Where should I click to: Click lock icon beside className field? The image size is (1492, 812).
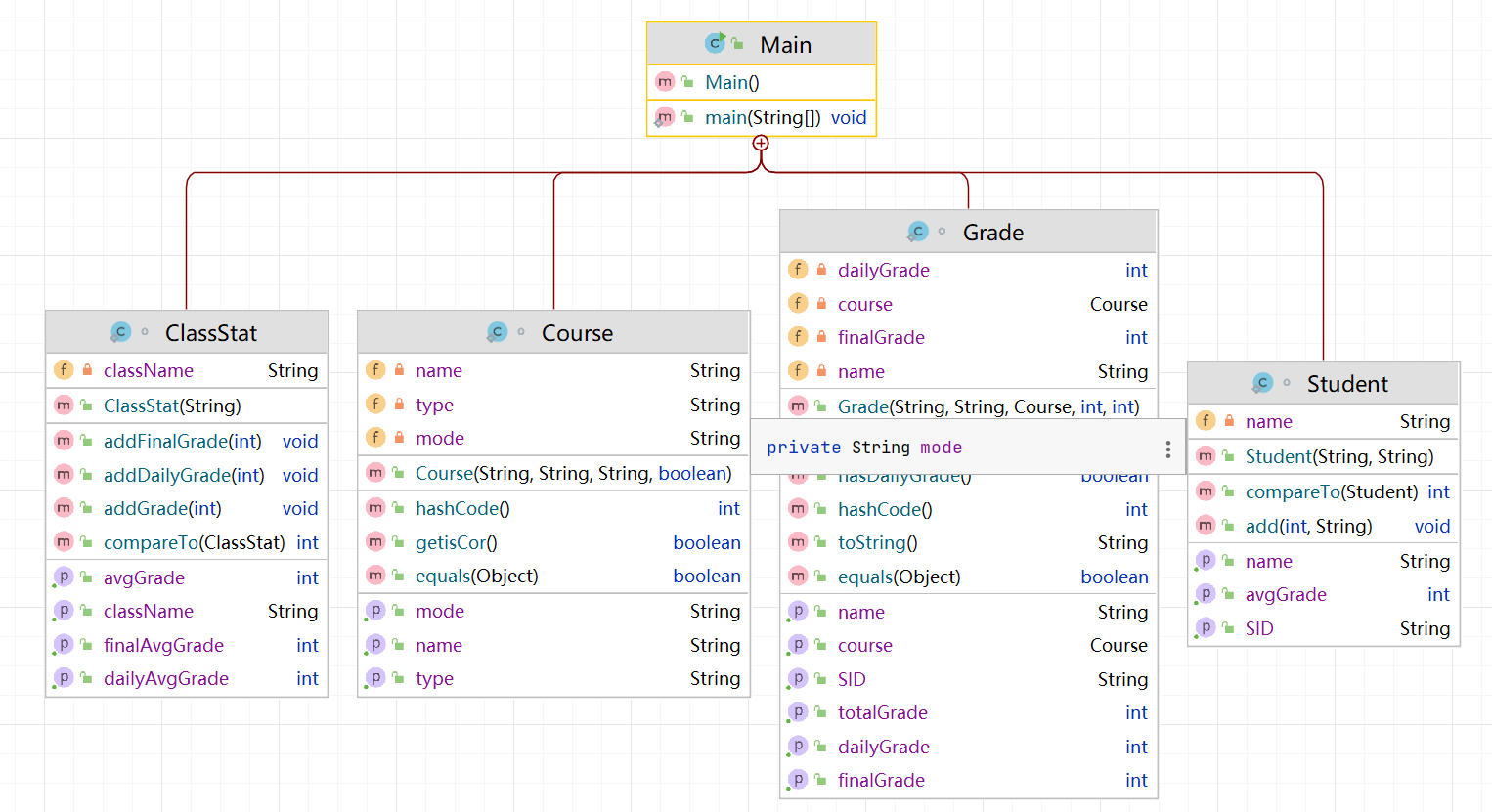[x=87, y=370]
